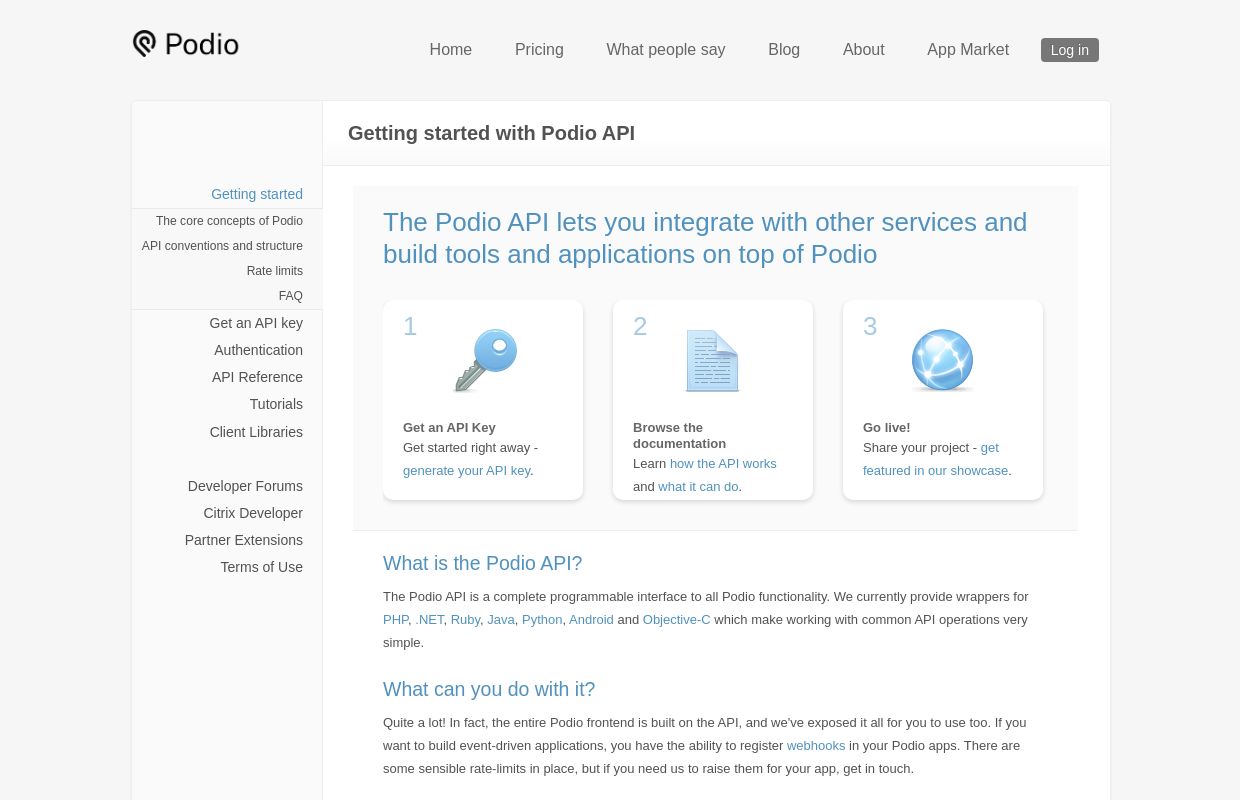The image size is (1240, 800).
Task: Open Client Libraries in sidebar
Action: coord(256,432)
